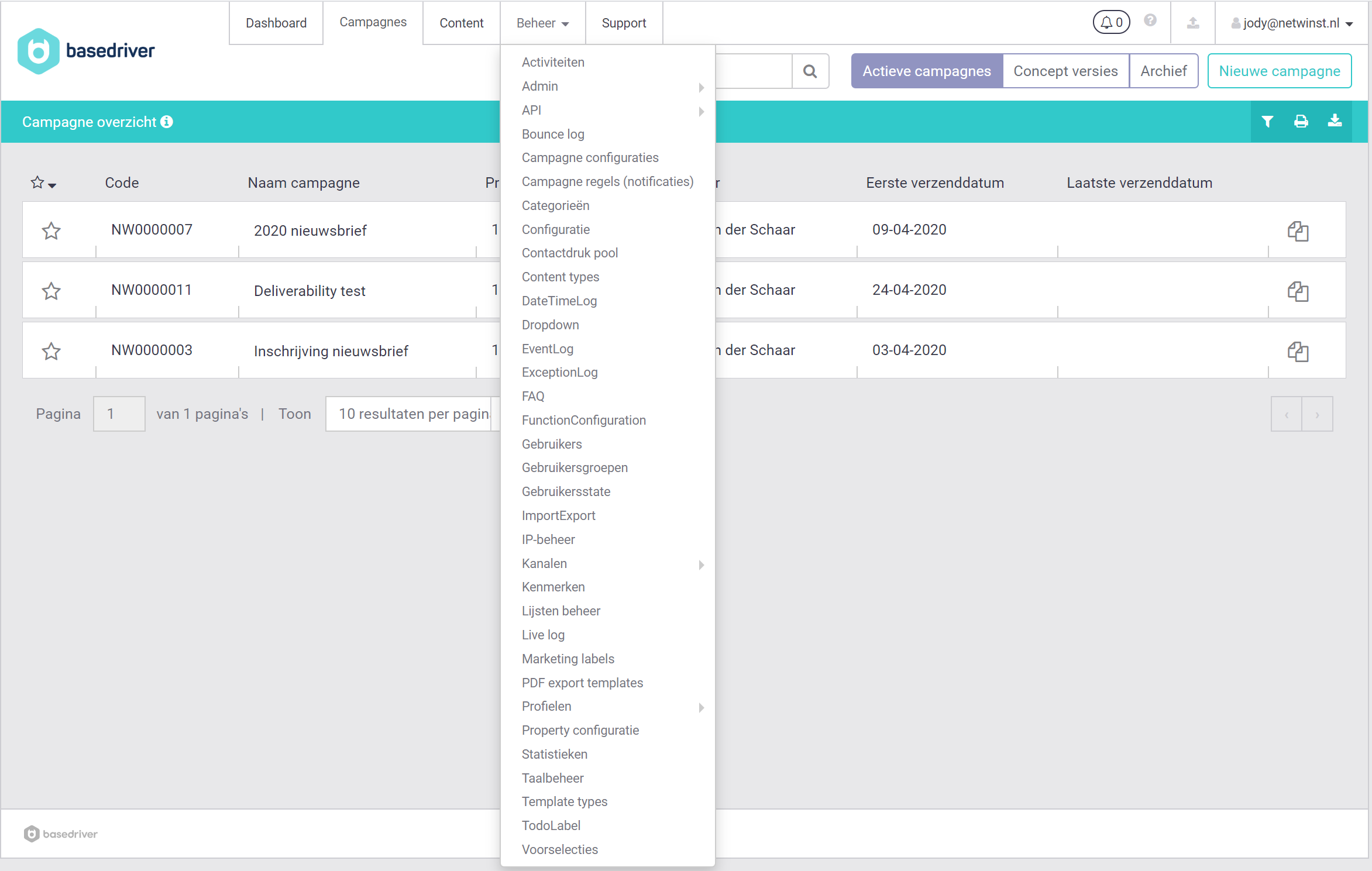Image resolution: width=1372 pixels, height=871 pixels.
Task: Copy the 2020 nieuwsbrief campaign
Action: click(1298, 231)
